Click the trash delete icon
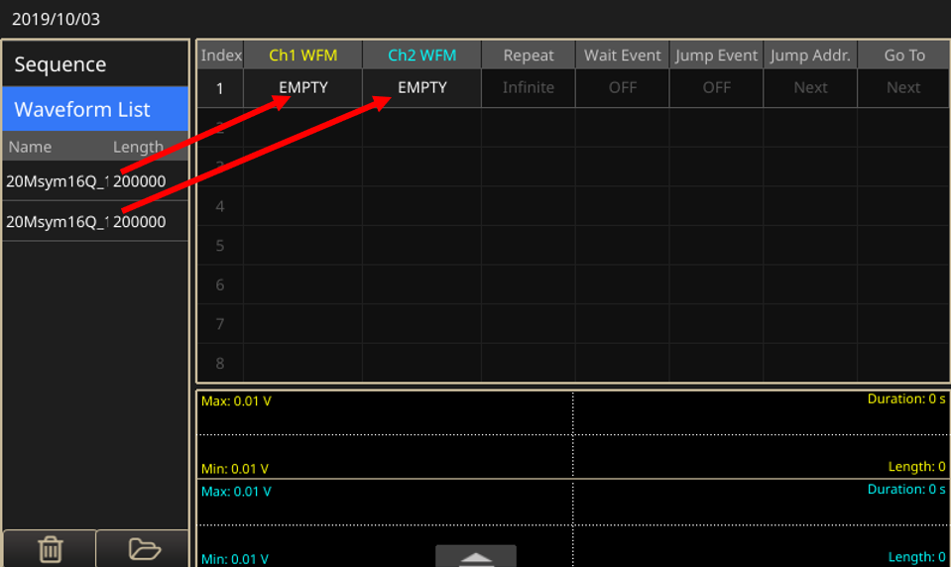The image size is (951, 567). [x=49, y=549]
